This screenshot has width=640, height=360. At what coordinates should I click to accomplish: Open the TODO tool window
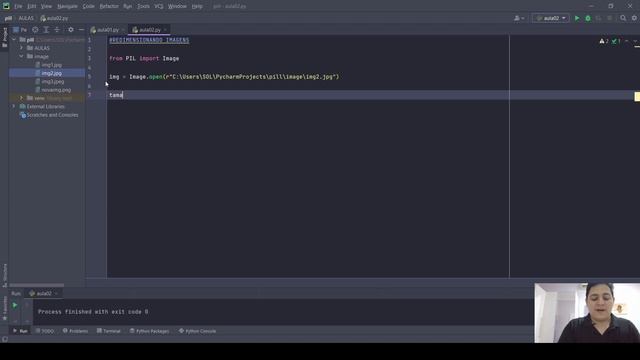click(45, 331)
